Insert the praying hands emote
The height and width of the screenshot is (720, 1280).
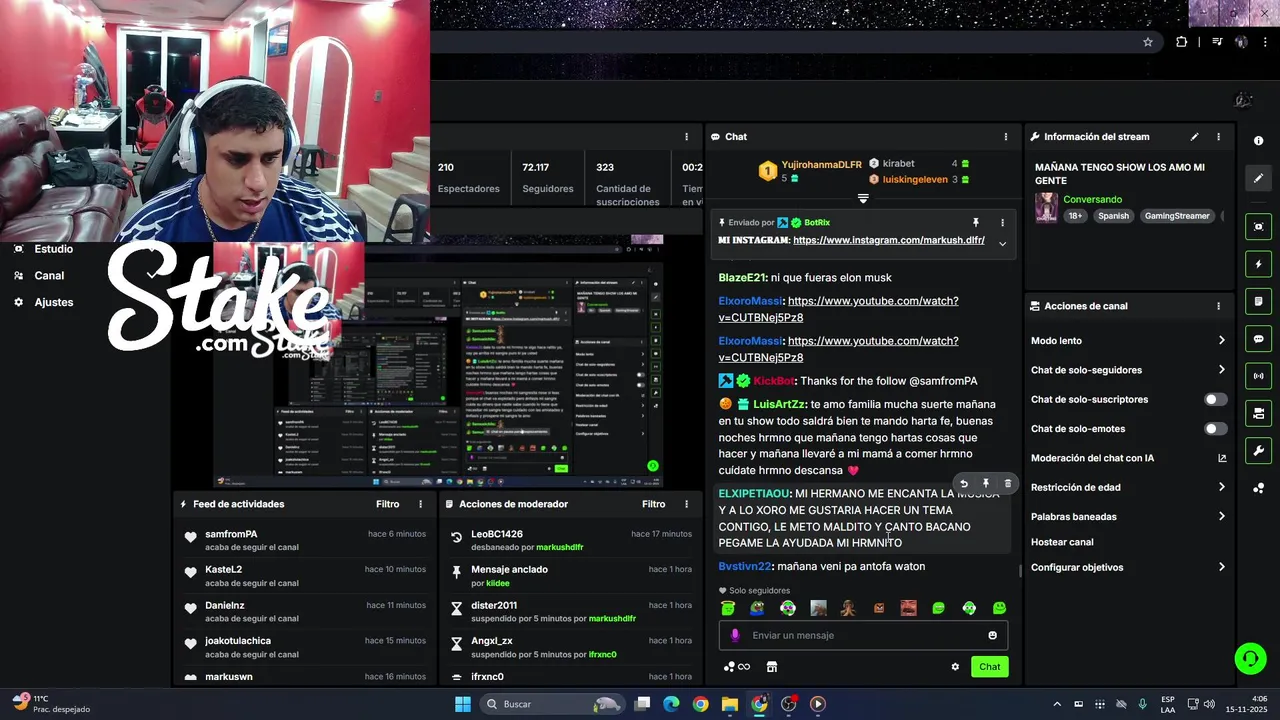[x=848, y=608]
